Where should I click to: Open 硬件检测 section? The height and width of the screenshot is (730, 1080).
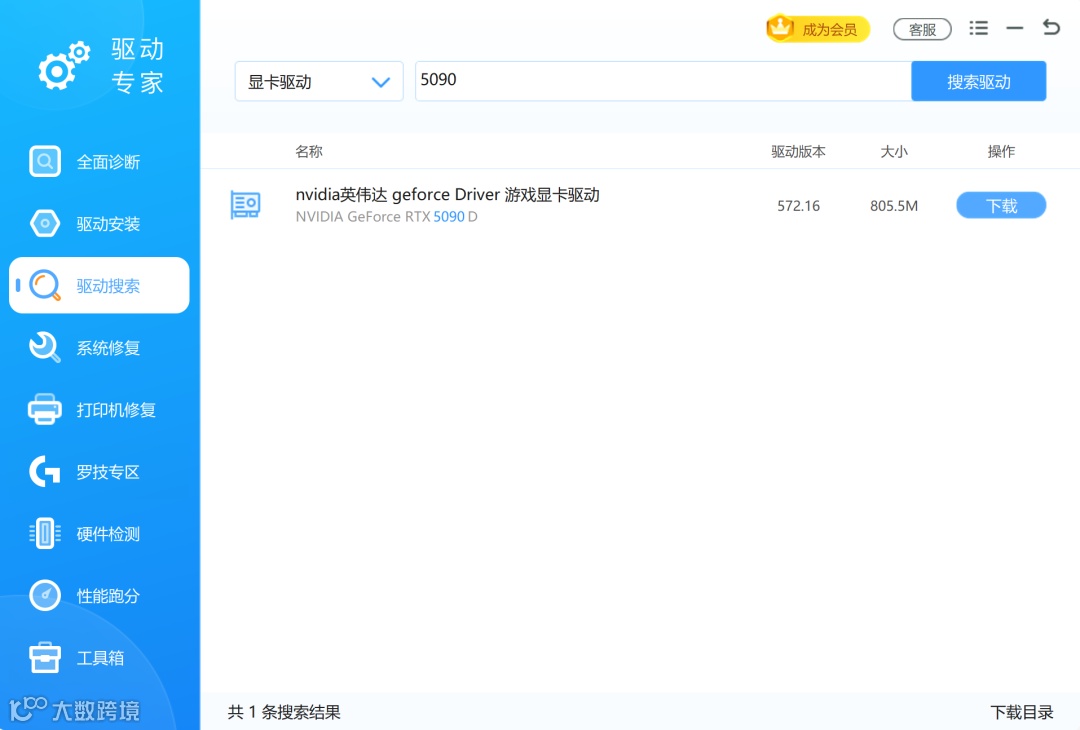pyautogui.click(x=99, y=534)
